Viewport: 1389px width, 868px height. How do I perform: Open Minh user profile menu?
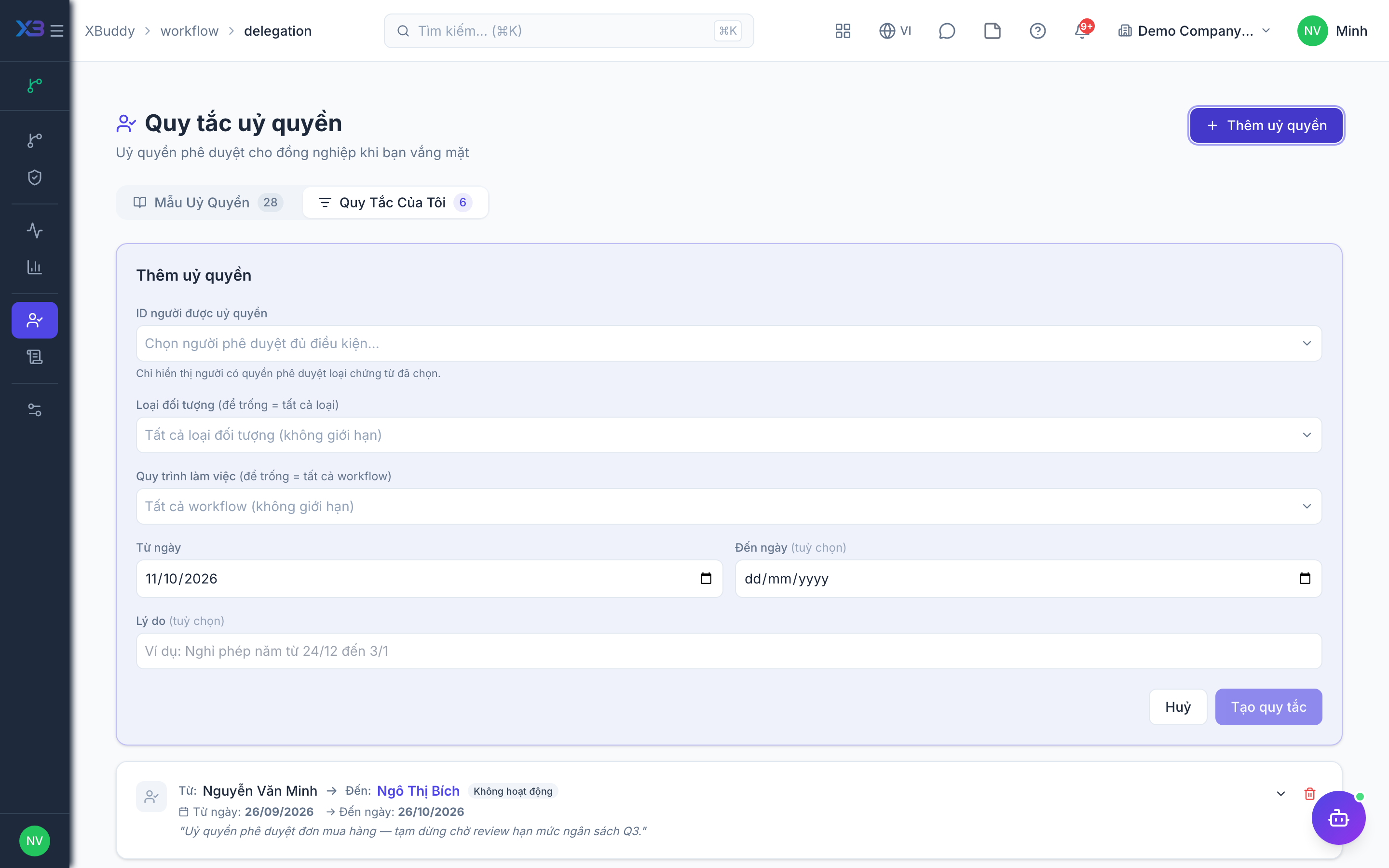(x=1332, y=31)
